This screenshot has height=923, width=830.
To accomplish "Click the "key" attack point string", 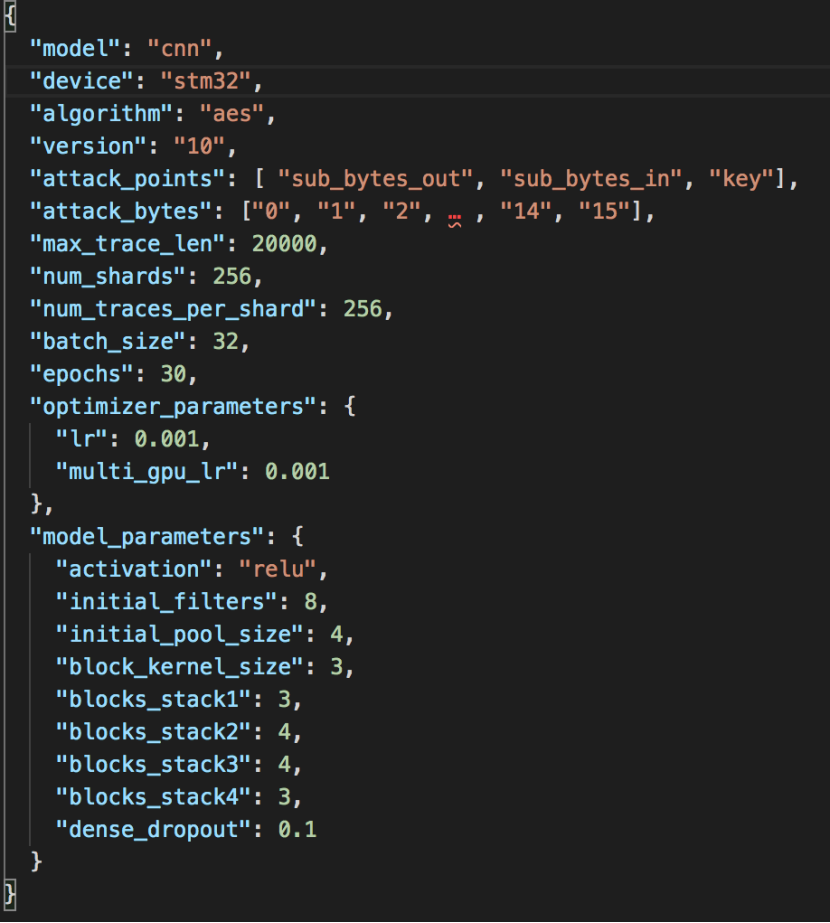I will click(742, 179).
